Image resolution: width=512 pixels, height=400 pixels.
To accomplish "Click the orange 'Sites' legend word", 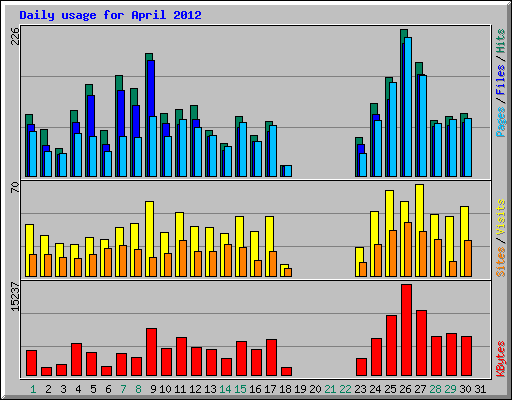I will [501, 262].
